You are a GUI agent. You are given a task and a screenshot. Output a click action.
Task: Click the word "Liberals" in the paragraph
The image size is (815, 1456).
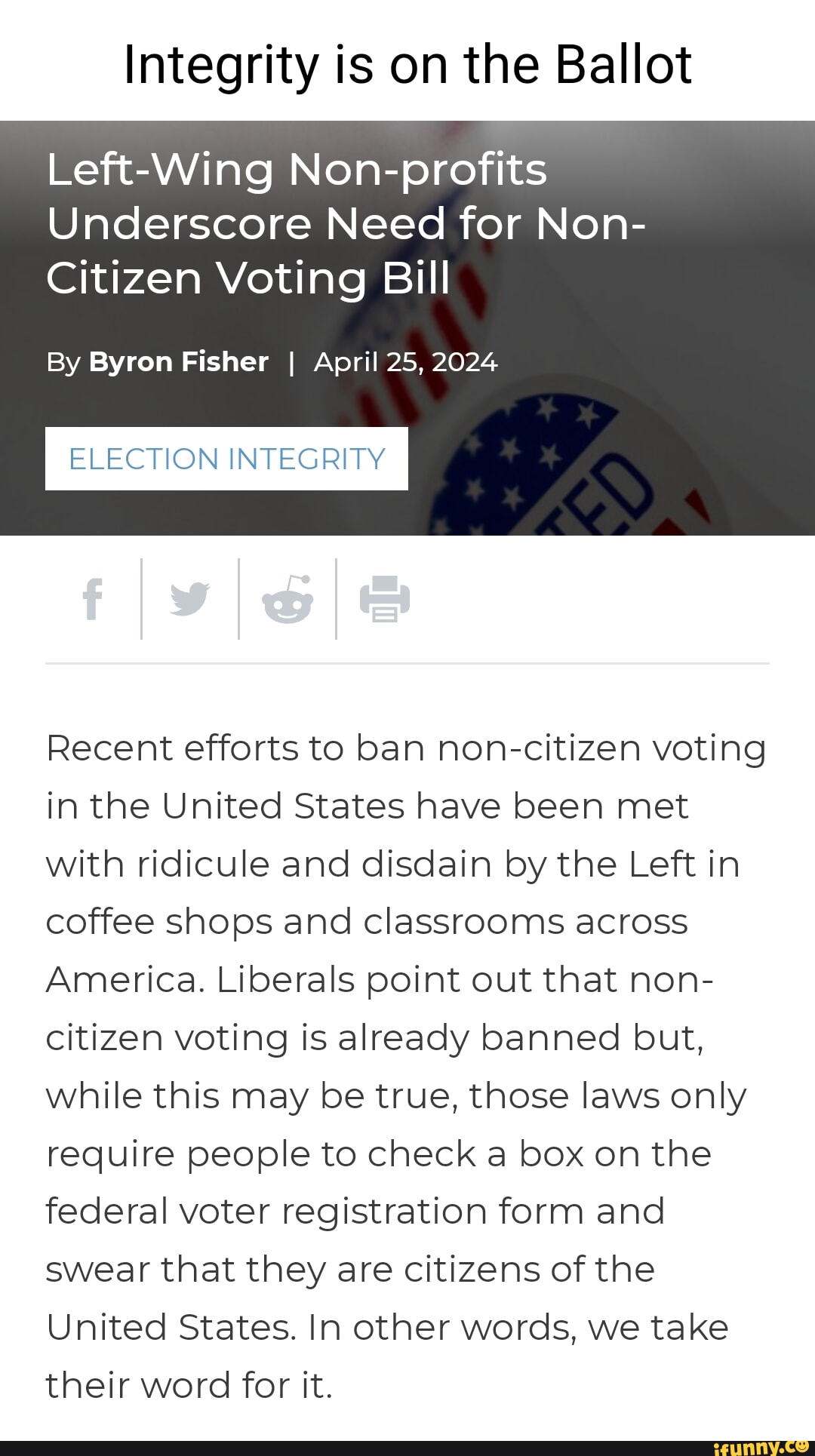click(x=285, y=980)
